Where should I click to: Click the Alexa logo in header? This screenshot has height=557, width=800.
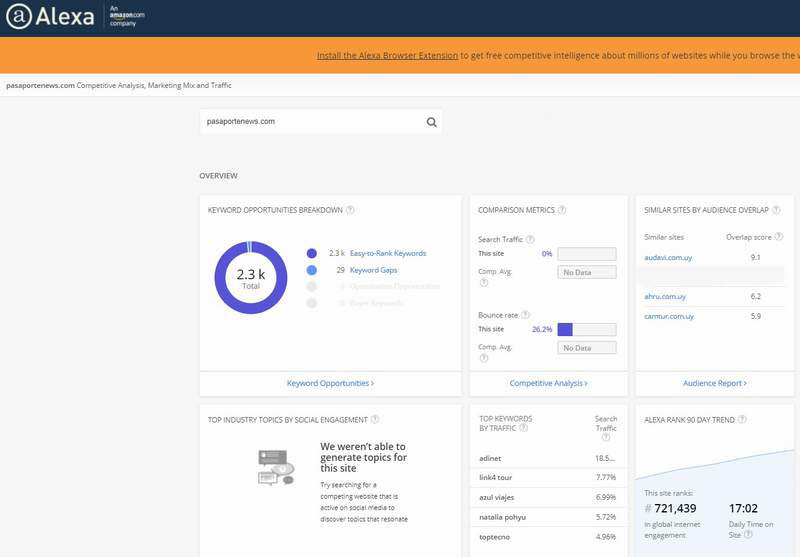point(50,16)
